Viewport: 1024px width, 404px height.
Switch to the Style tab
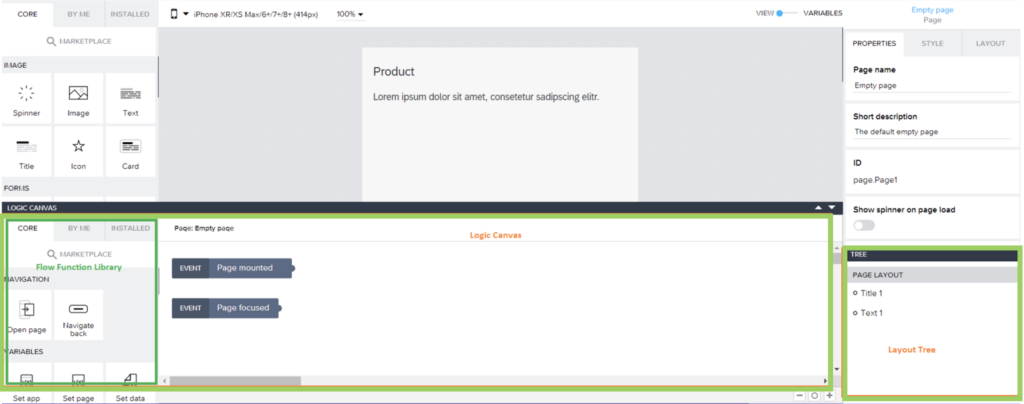click(932, 44)
